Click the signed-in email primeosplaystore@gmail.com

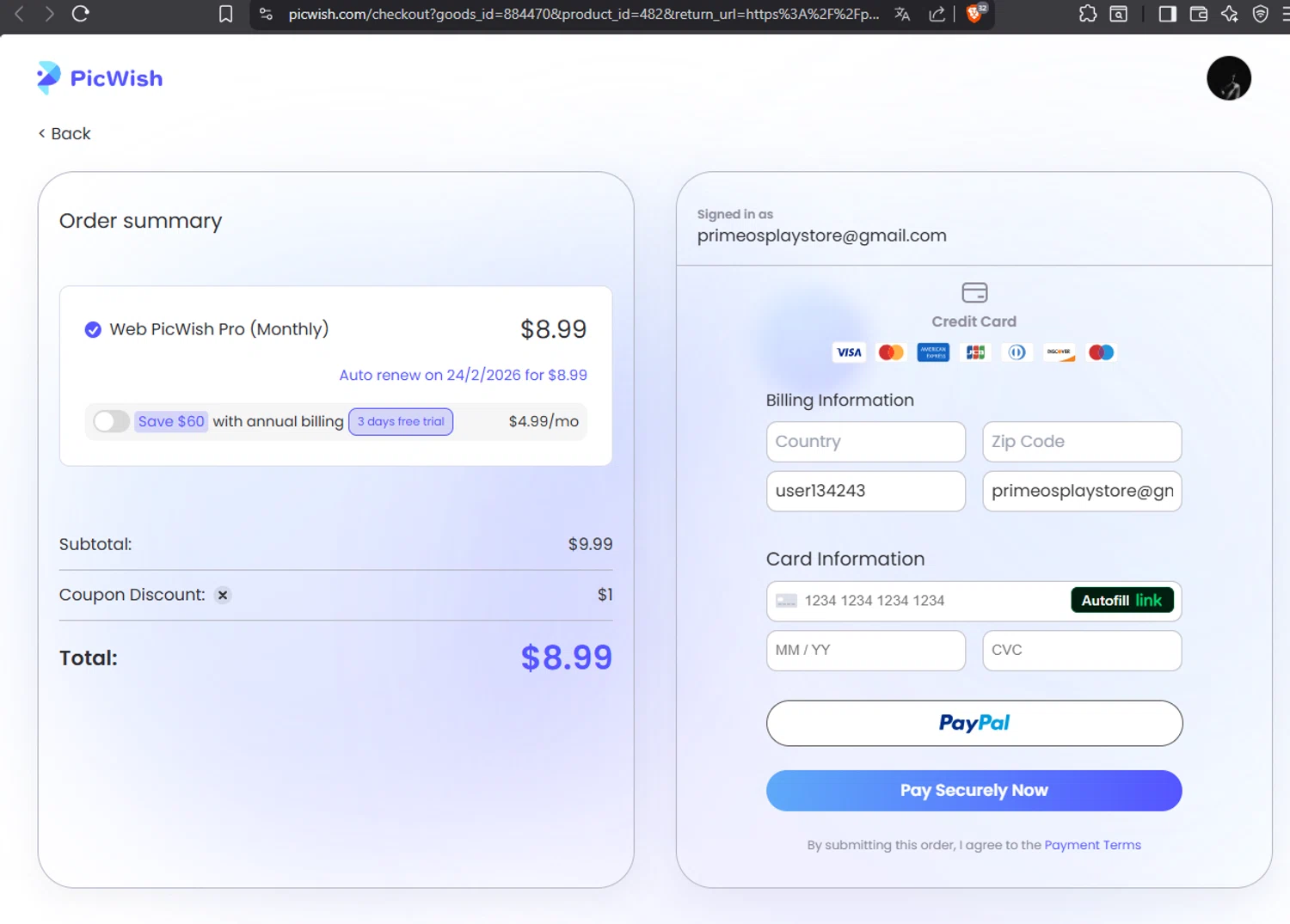coord(821,236)
